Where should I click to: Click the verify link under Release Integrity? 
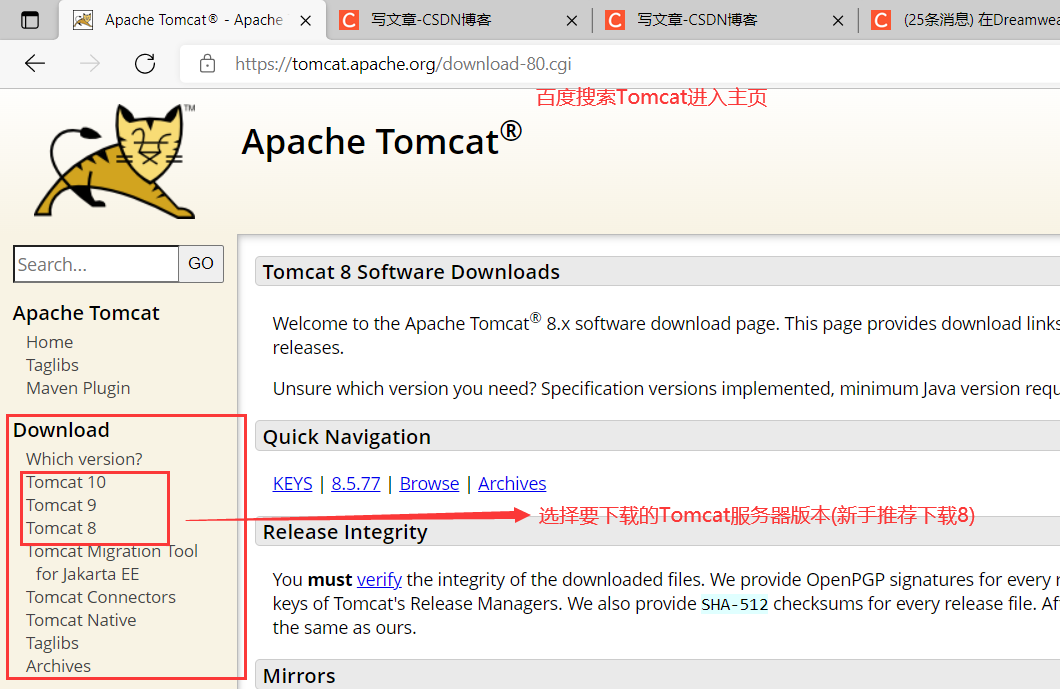379,579
